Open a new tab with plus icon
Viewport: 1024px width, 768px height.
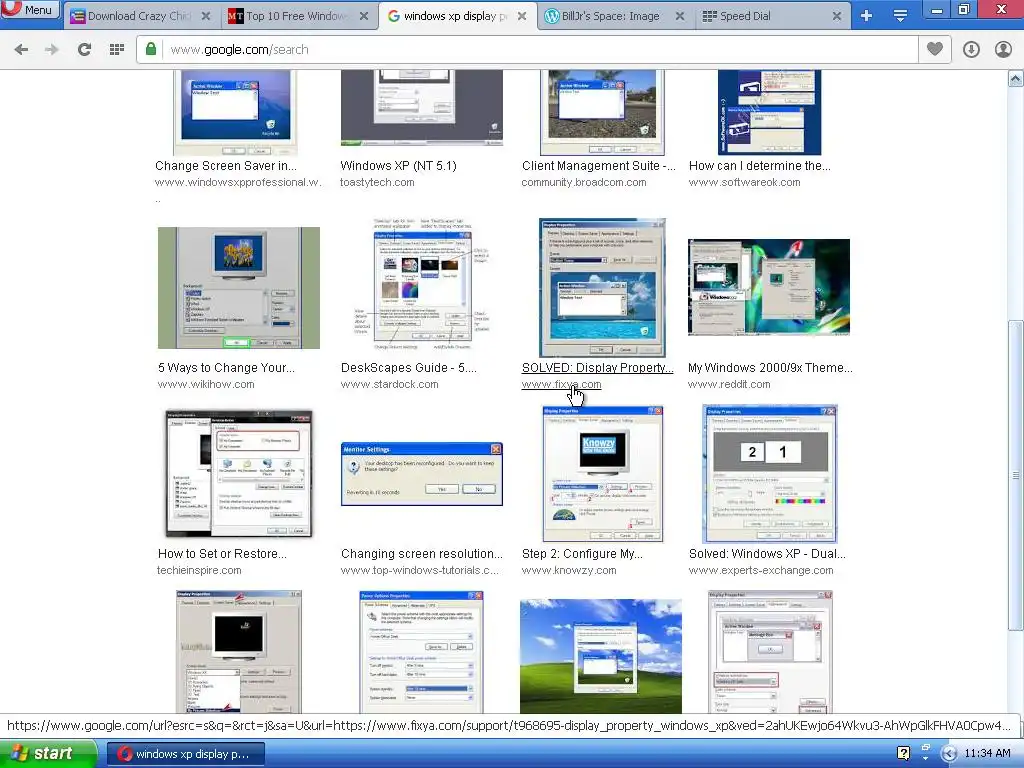(x=866, y=16)
